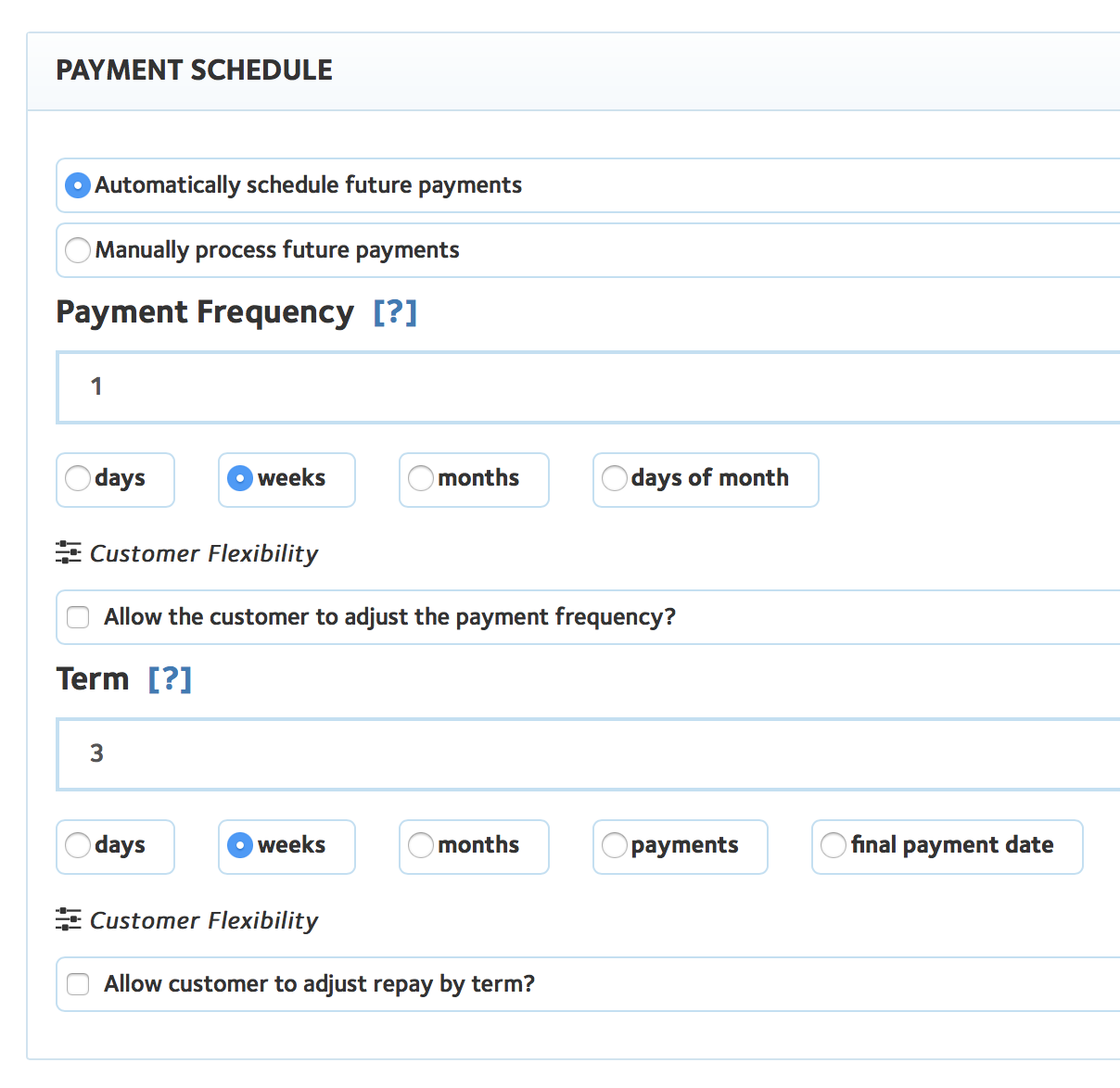This screenshot has width=1120, height=1088.
Task: Open the Payment Frequency help link
Action: click(395, 312)
